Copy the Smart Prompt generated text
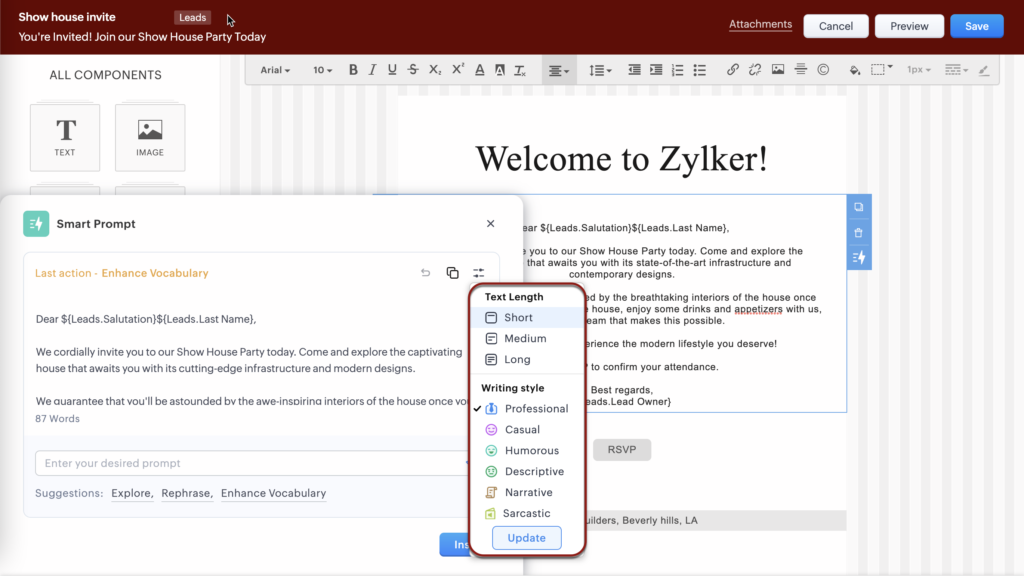Screen dimensions: 1024x576 coord(452,273)
